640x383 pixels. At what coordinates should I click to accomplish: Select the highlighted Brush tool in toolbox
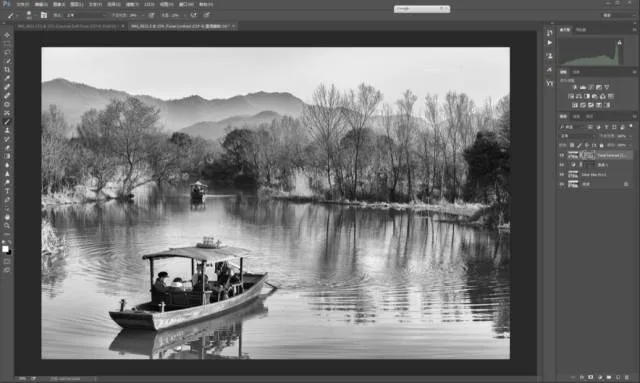tap(7, 122)
